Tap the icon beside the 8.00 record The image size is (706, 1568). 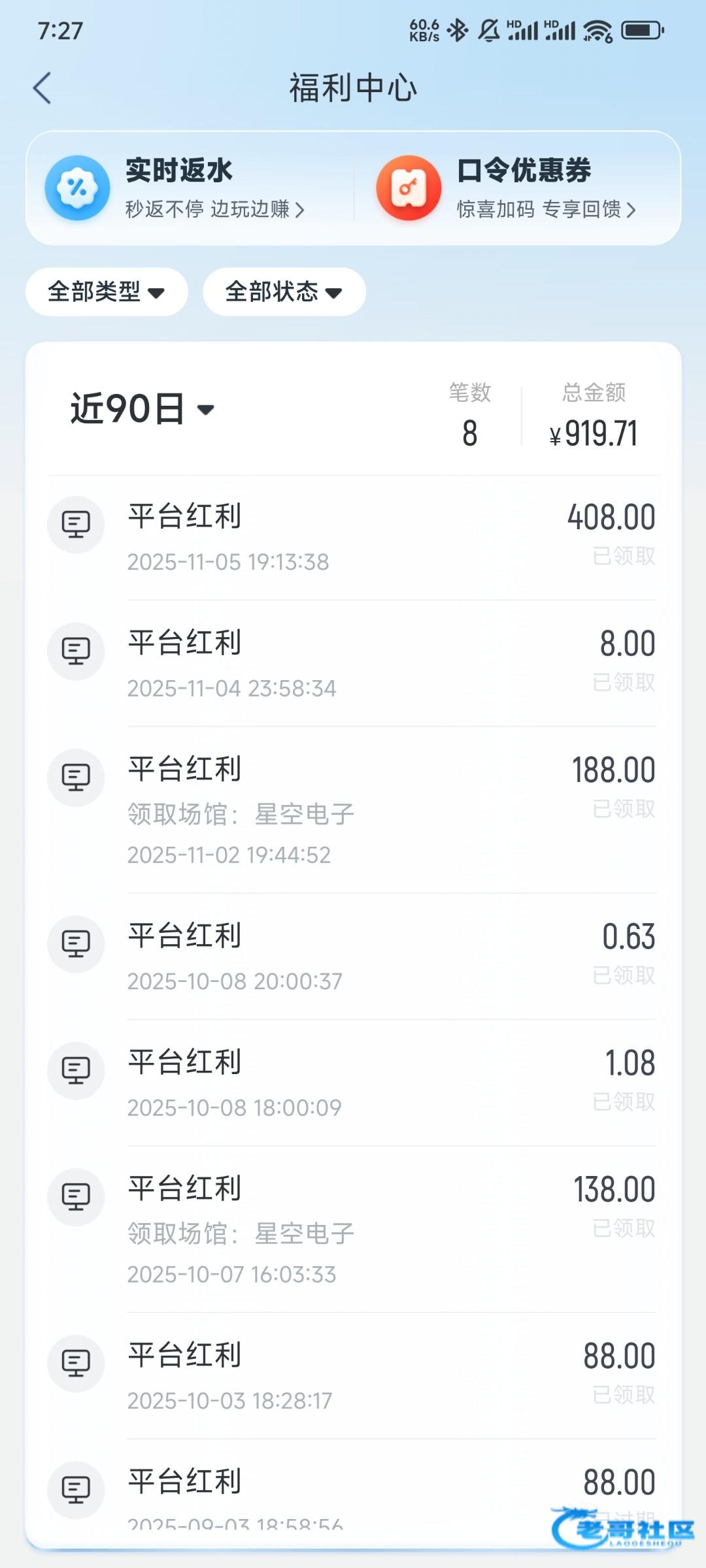click(76, 651)
